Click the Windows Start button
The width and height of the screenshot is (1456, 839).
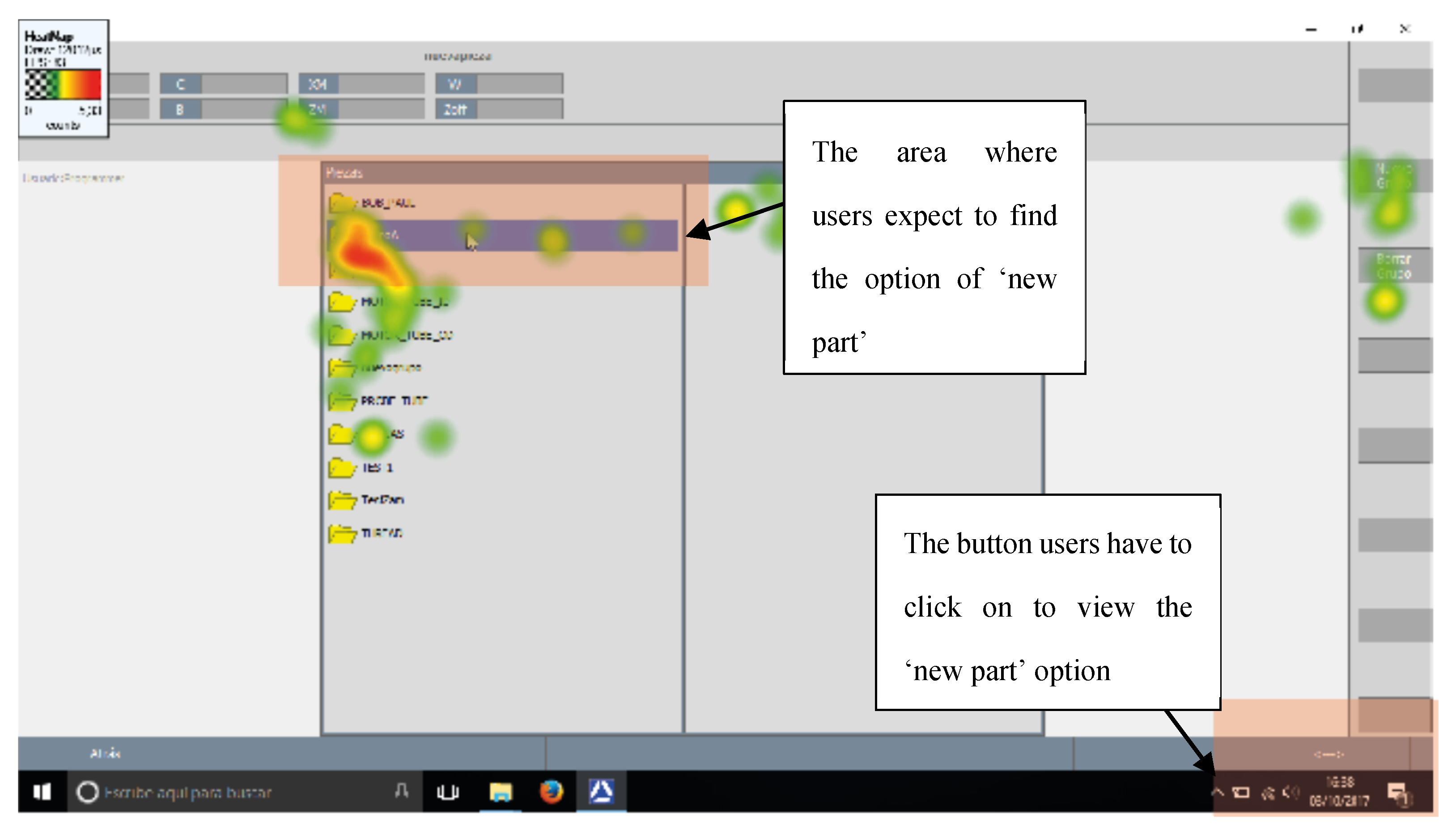coord(42,792)
